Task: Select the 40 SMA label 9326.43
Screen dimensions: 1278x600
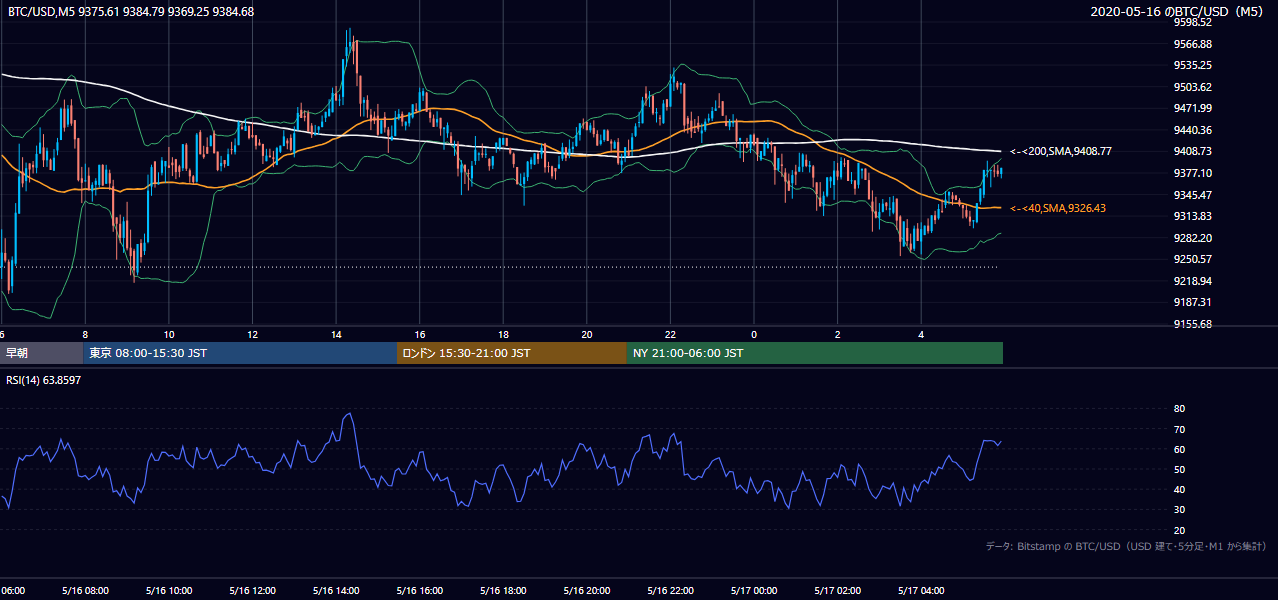Action: [x=1057, y=208]
